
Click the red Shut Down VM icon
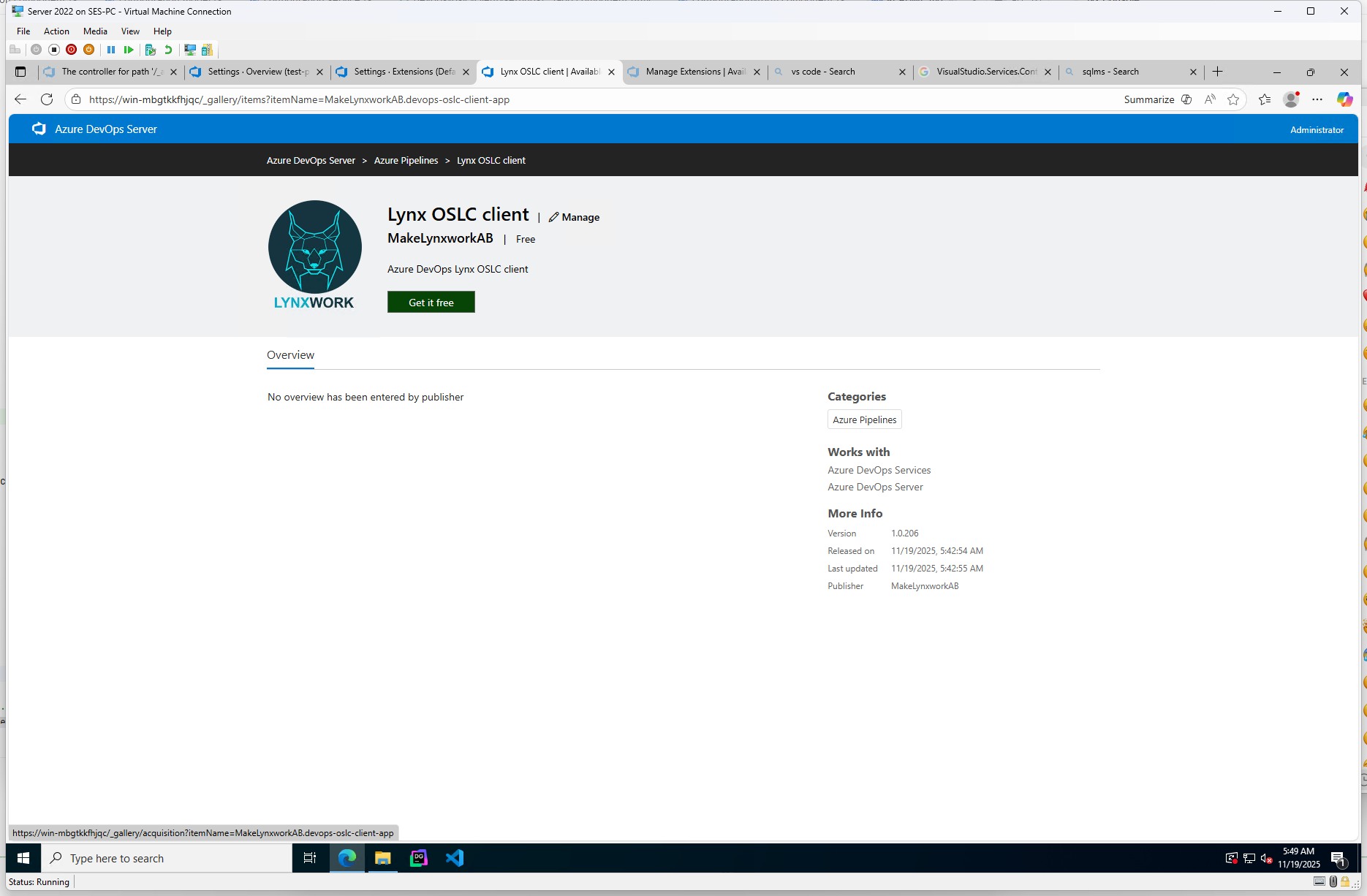(71, 50)
